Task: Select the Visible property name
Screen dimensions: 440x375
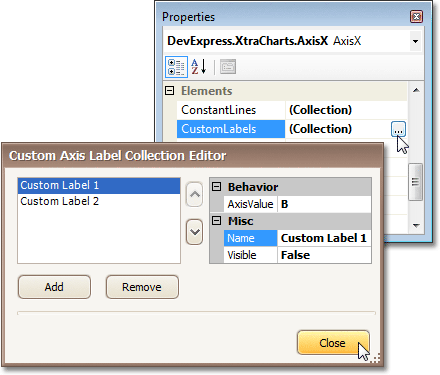Action: pos(250,255)
